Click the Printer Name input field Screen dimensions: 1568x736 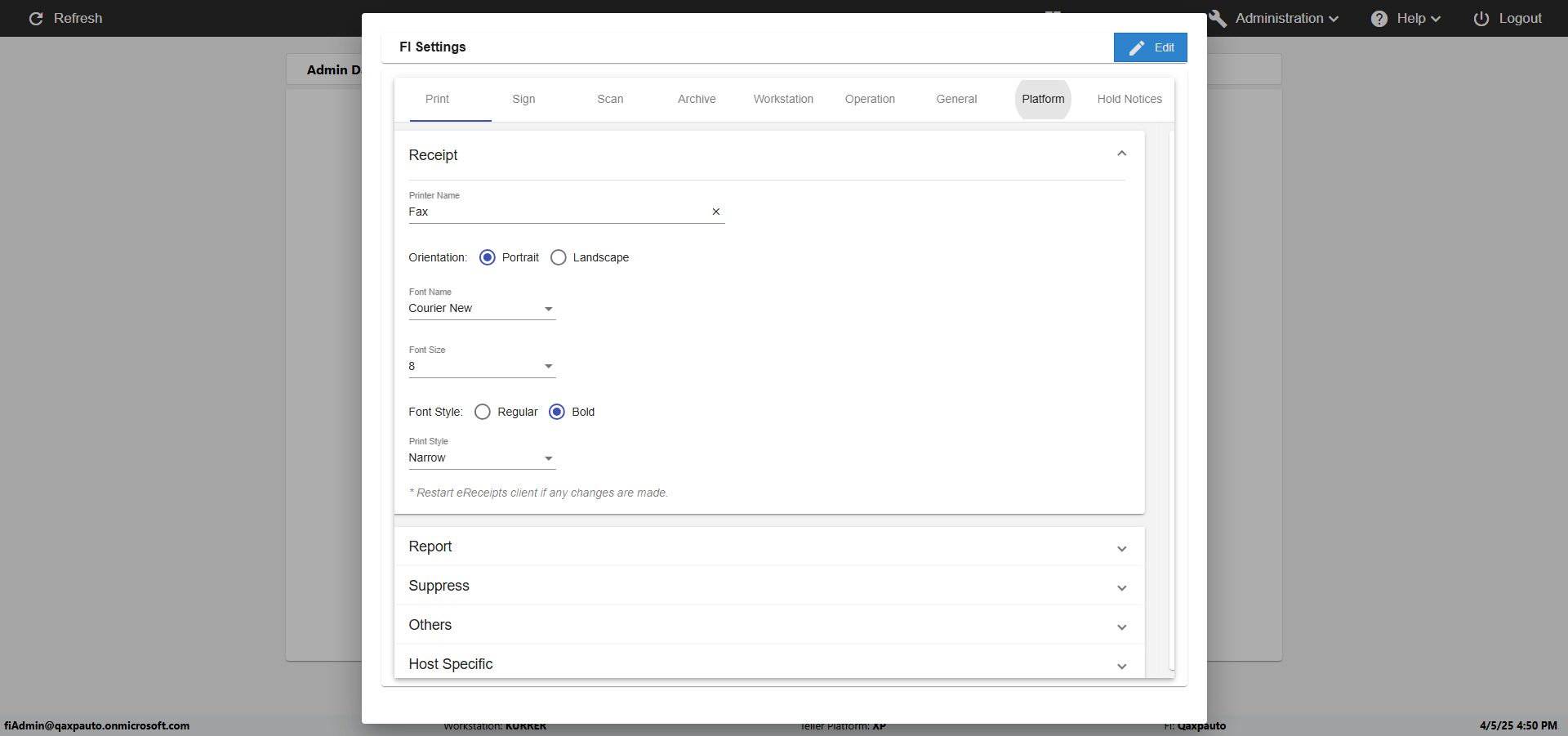tap(555, 212)
